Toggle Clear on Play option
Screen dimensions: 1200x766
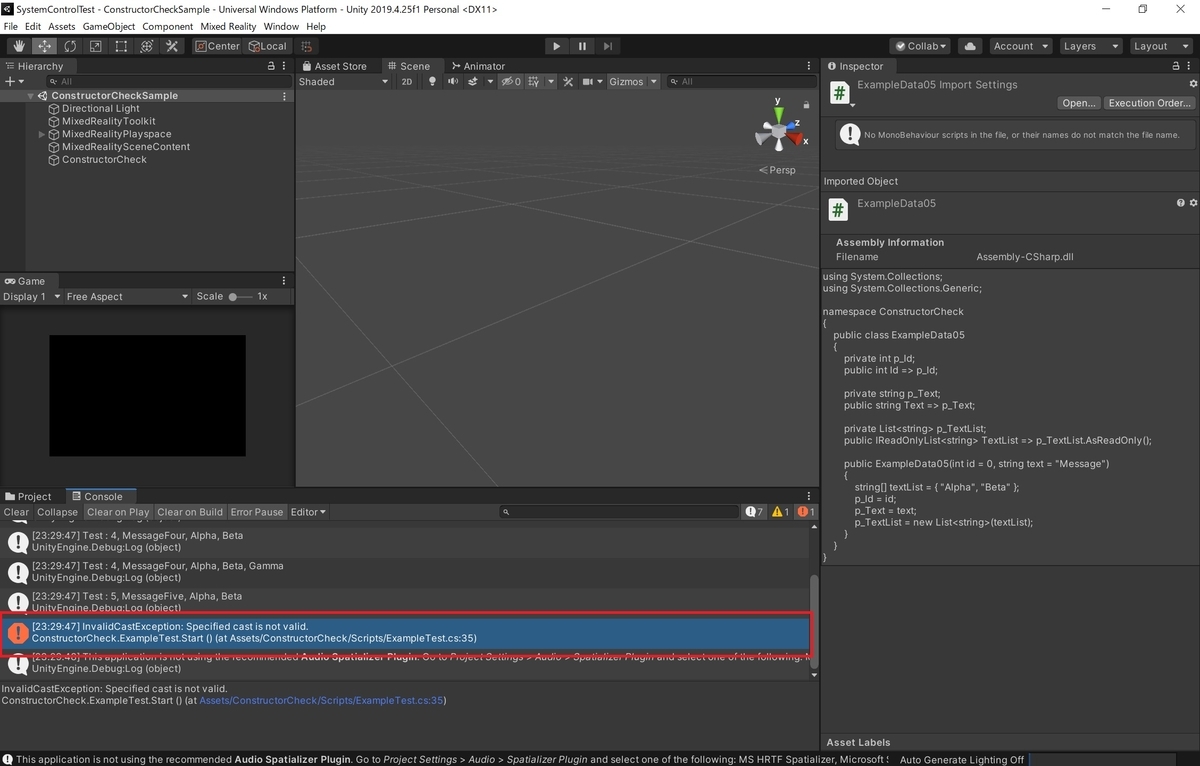coord(118,512)
